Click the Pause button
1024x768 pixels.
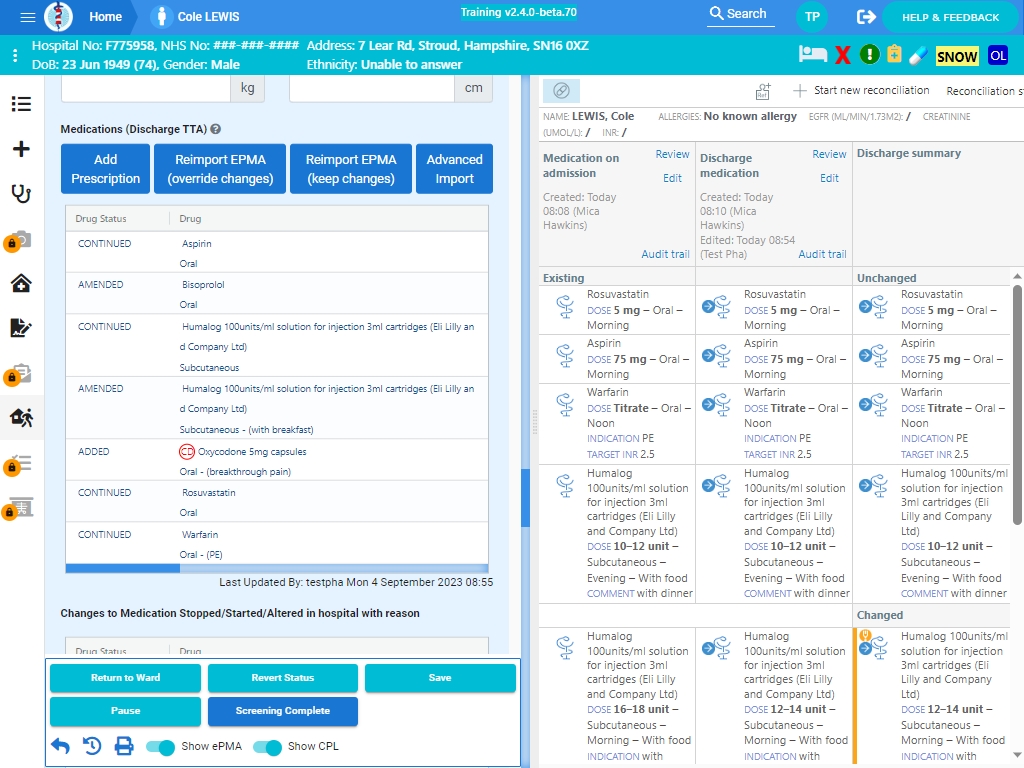(x=125, y=711)
